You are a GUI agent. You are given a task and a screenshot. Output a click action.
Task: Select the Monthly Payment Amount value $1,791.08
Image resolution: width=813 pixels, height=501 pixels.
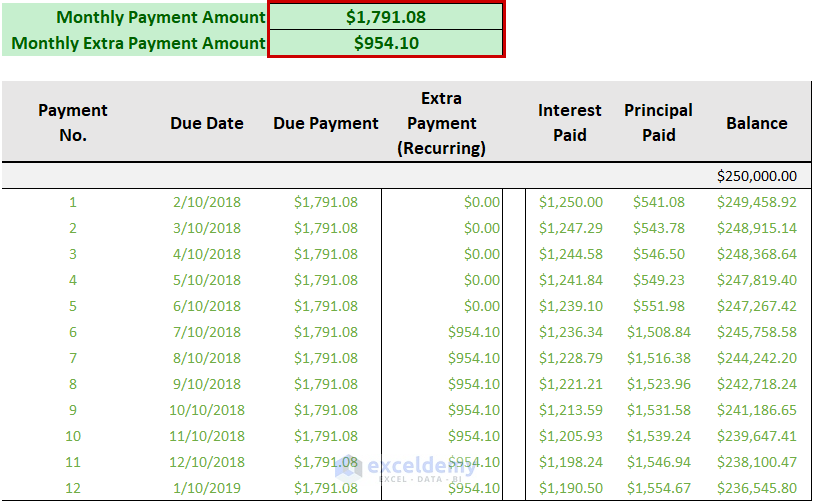pos(386,17)
